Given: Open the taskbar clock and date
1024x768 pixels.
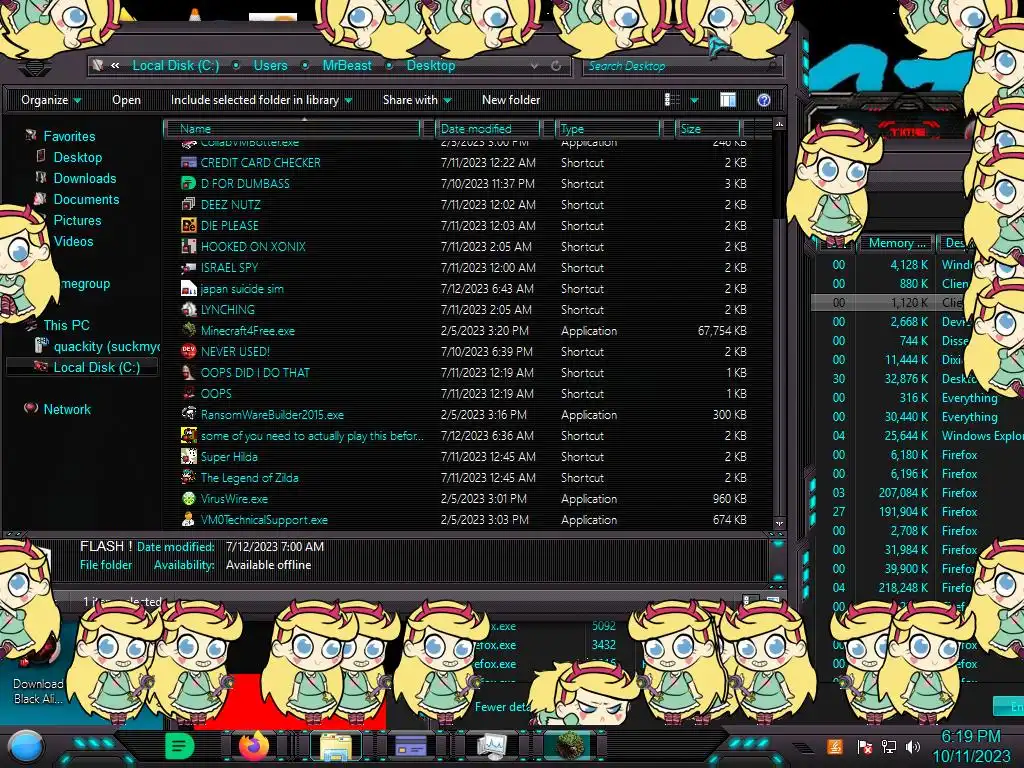Looking at the screenshot, I should tap(970, 746).
